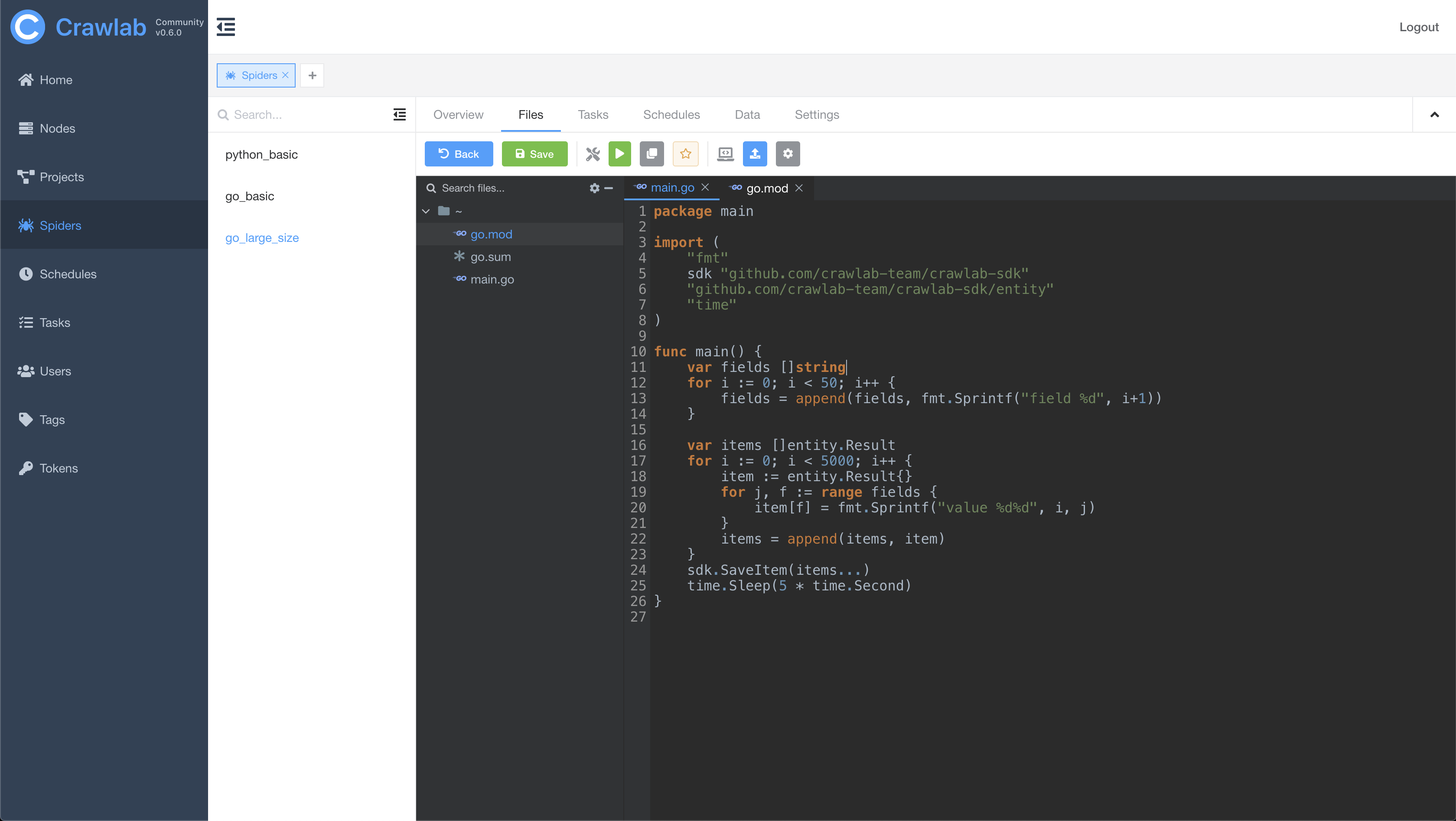The image size is (1456, 821).
Task: Click the code viewer monitor icon
Action: 725,154
